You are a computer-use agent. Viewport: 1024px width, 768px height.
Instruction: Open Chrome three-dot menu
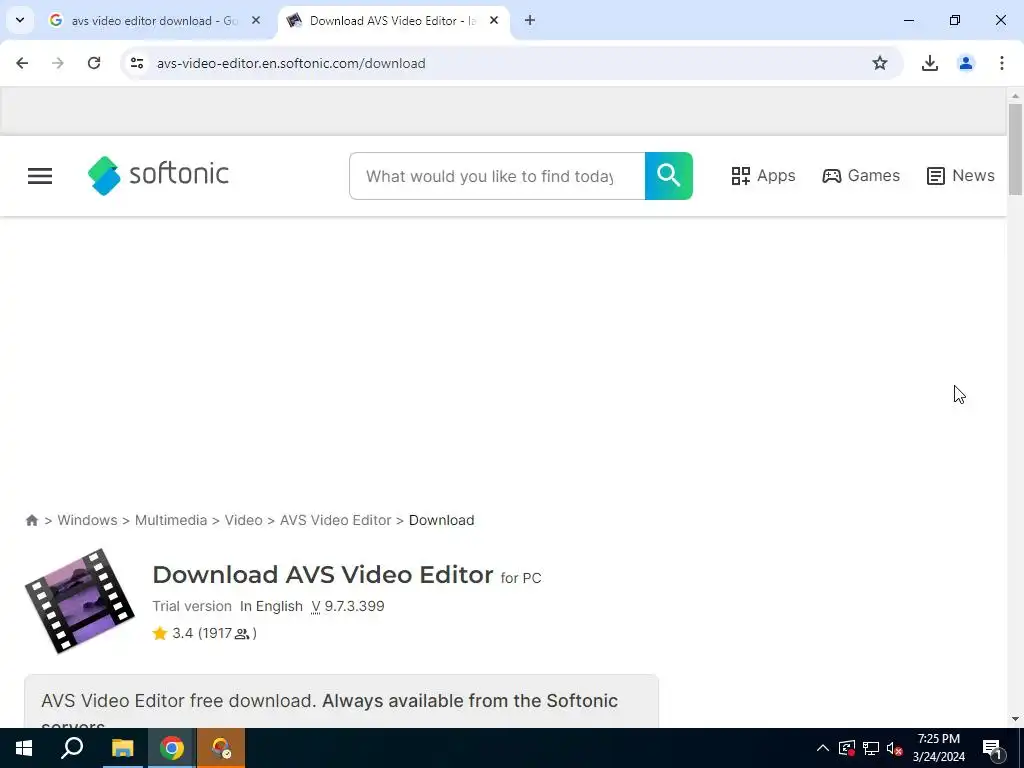(1002, 63)
